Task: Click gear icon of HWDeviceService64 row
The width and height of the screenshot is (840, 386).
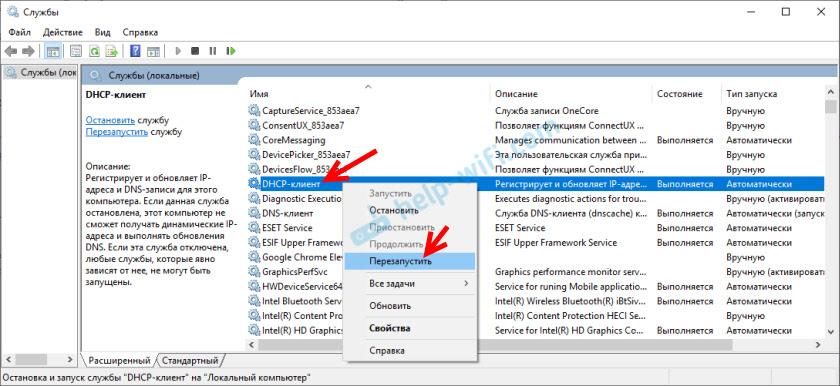Action: 253,286
